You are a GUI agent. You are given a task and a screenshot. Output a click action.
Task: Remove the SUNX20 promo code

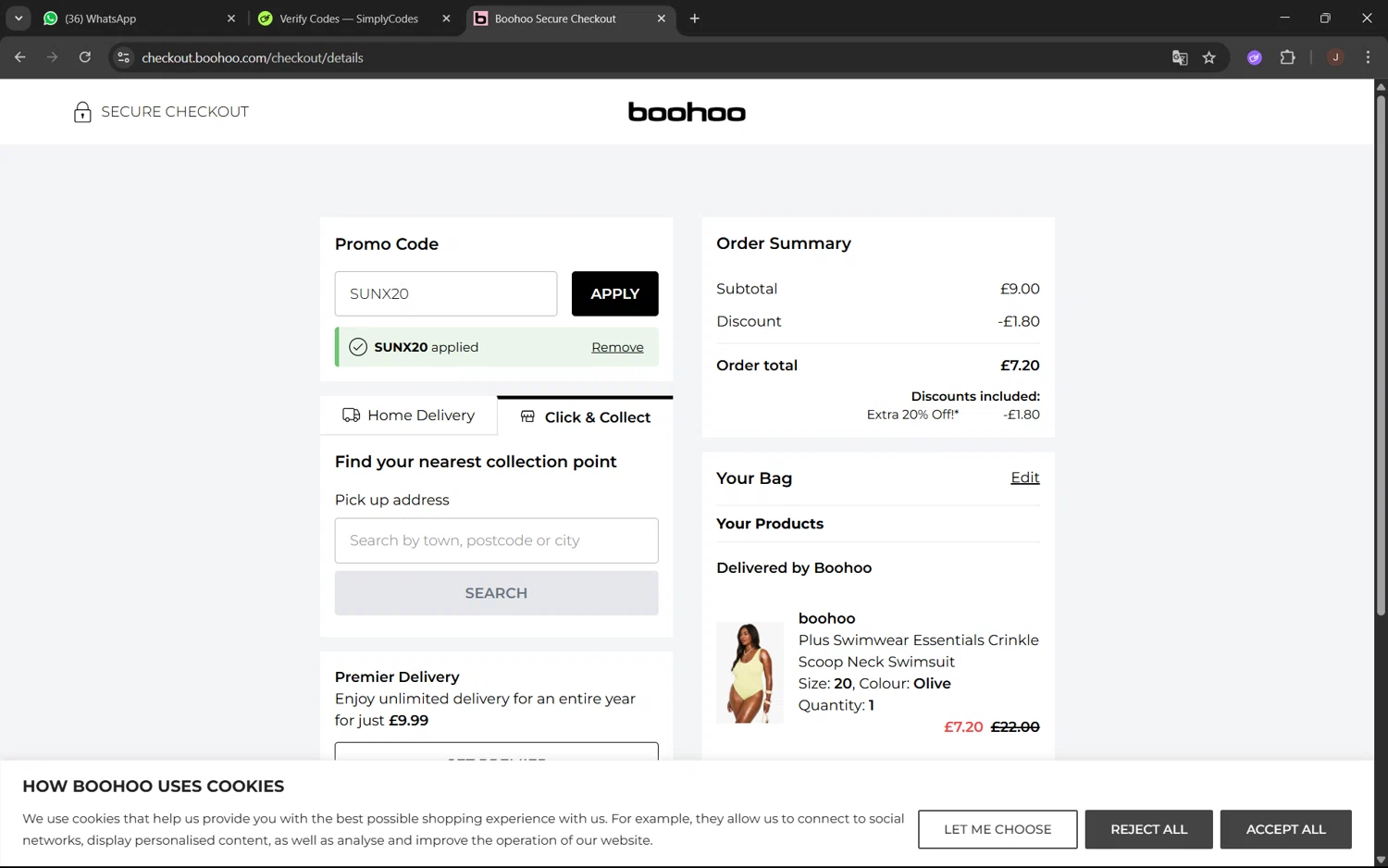coord(617,347)
